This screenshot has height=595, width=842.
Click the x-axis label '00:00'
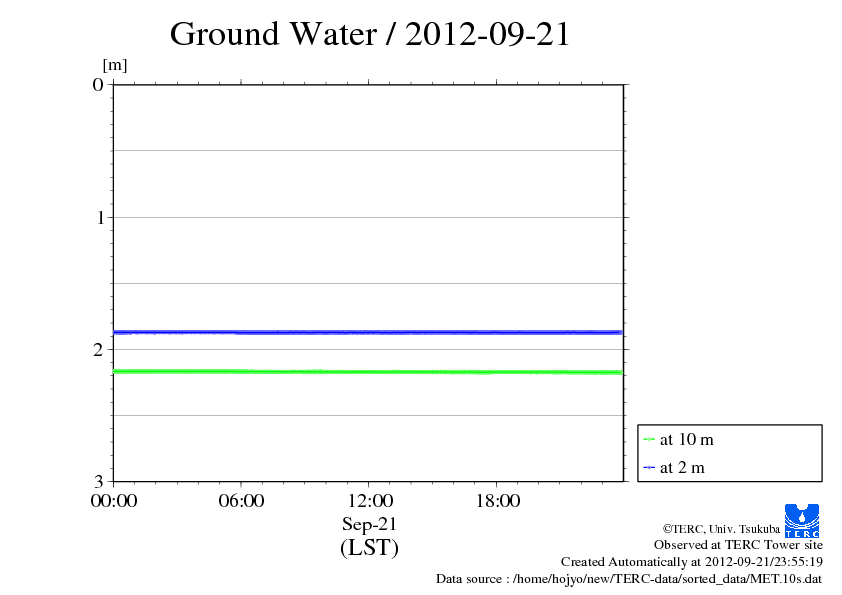tap(114, 501)
